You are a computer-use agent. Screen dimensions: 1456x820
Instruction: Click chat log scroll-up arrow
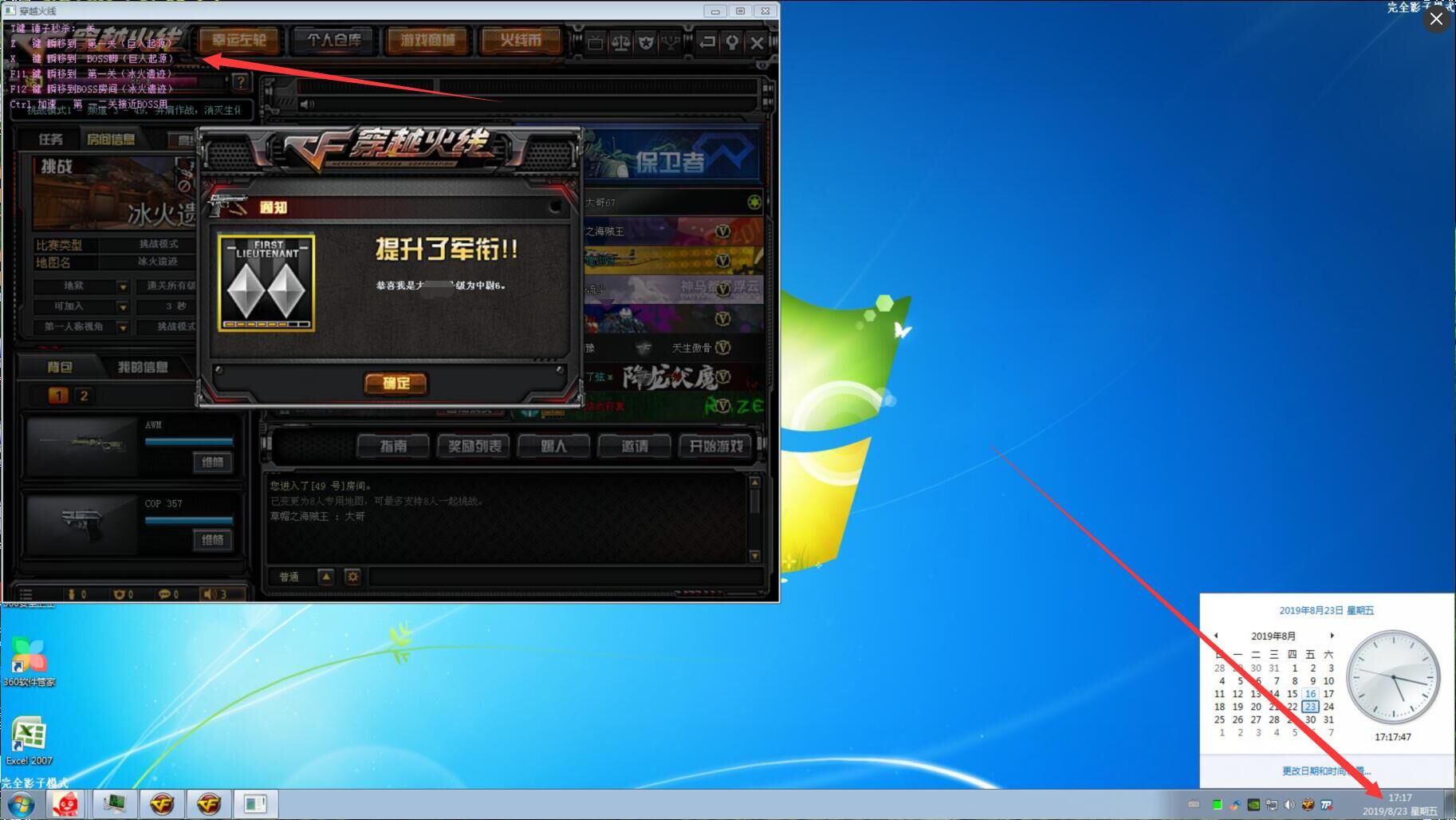[754, 482]
